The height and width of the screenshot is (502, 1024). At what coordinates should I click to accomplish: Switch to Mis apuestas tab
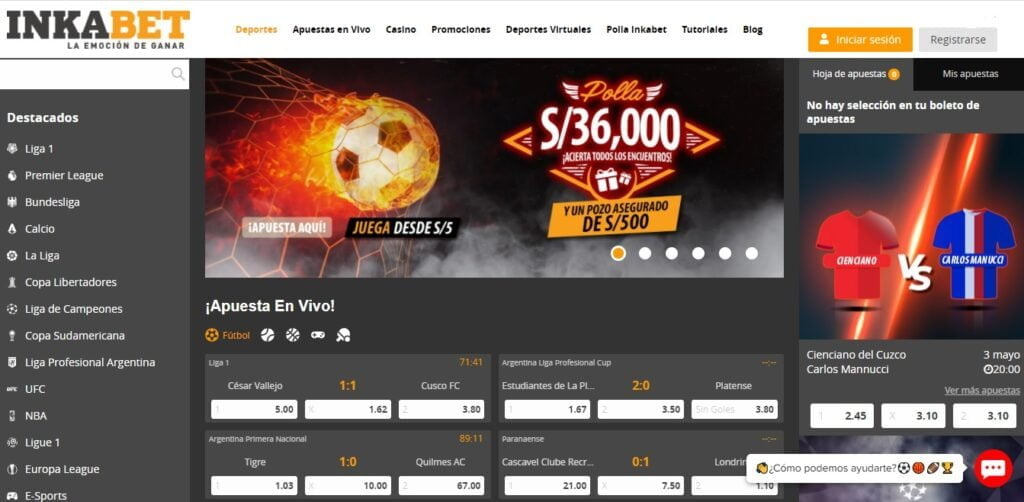pos(970,74)
